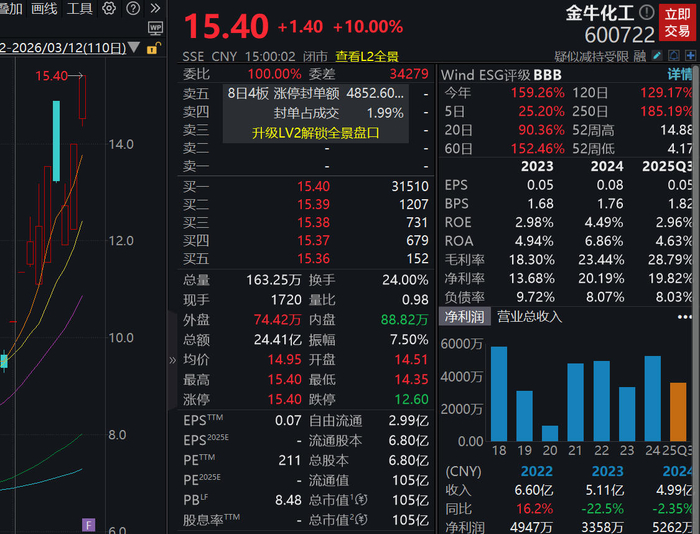700x534 pixels.
Task: Click the 总市值² yuan currency icon
Action: click(x=362, y=519)
